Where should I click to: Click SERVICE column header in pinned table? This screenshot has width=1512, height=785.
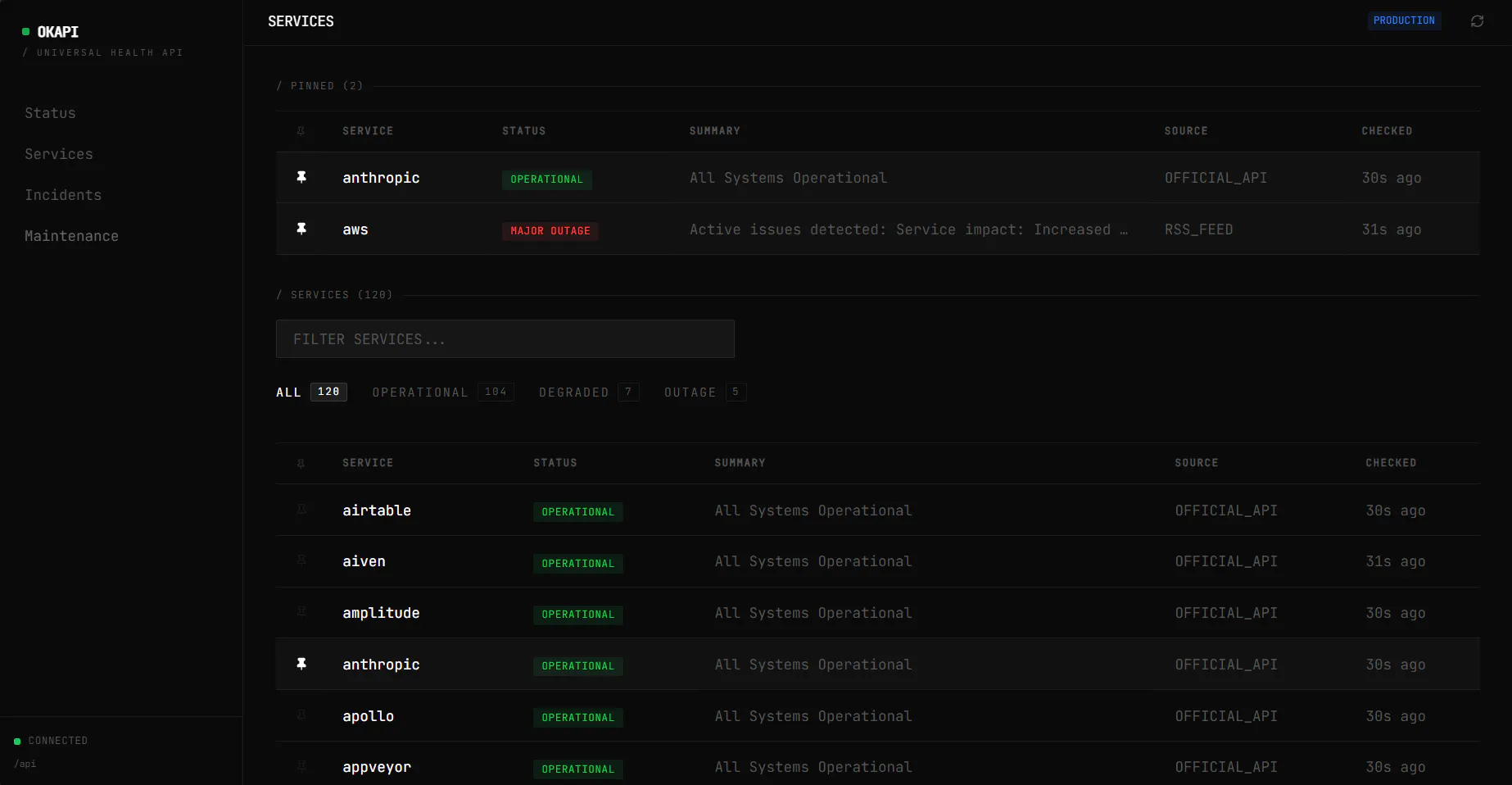pos(368,131)
